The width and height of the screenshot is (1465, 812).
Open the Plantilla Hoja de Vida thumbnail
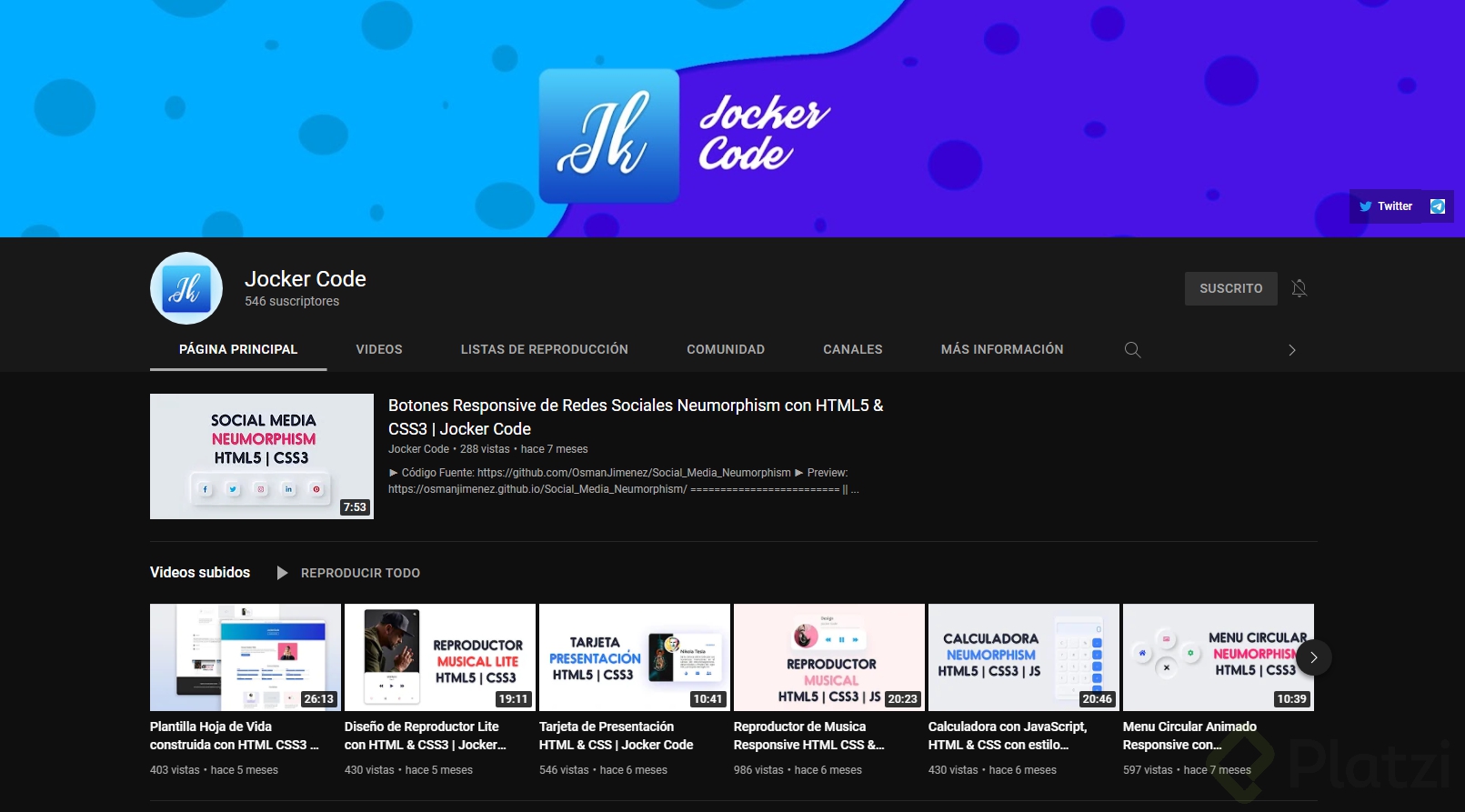246,657
